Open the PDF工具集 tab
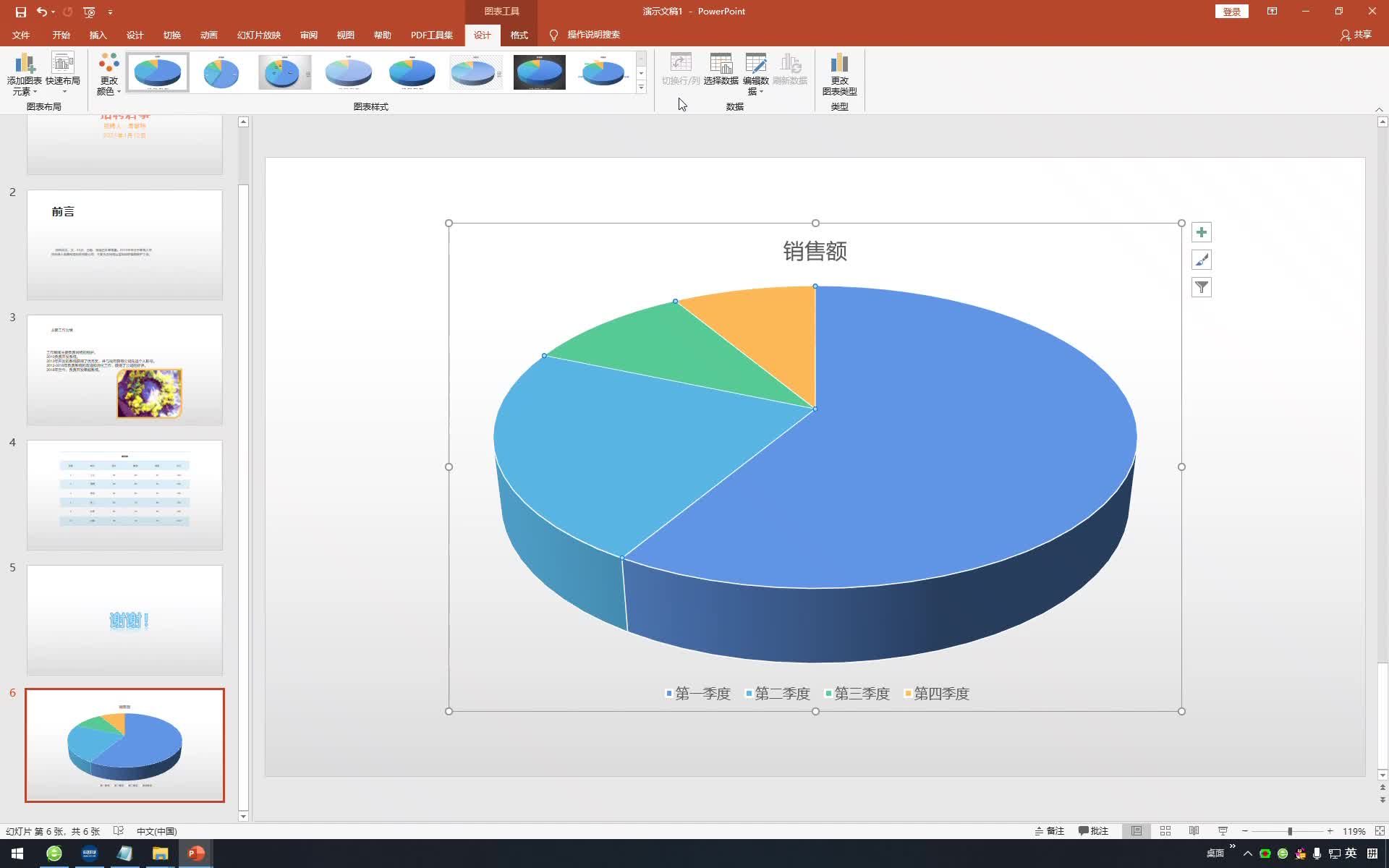Screen dimensions: 1389x868 coord(432,35)
